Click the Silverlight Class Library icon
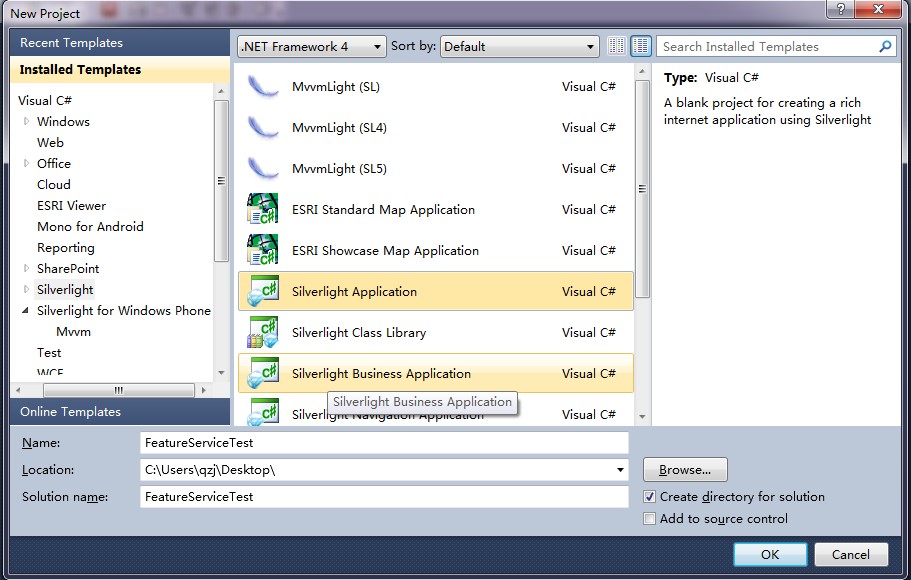911x580 pixels. click(x=263, y=332)
